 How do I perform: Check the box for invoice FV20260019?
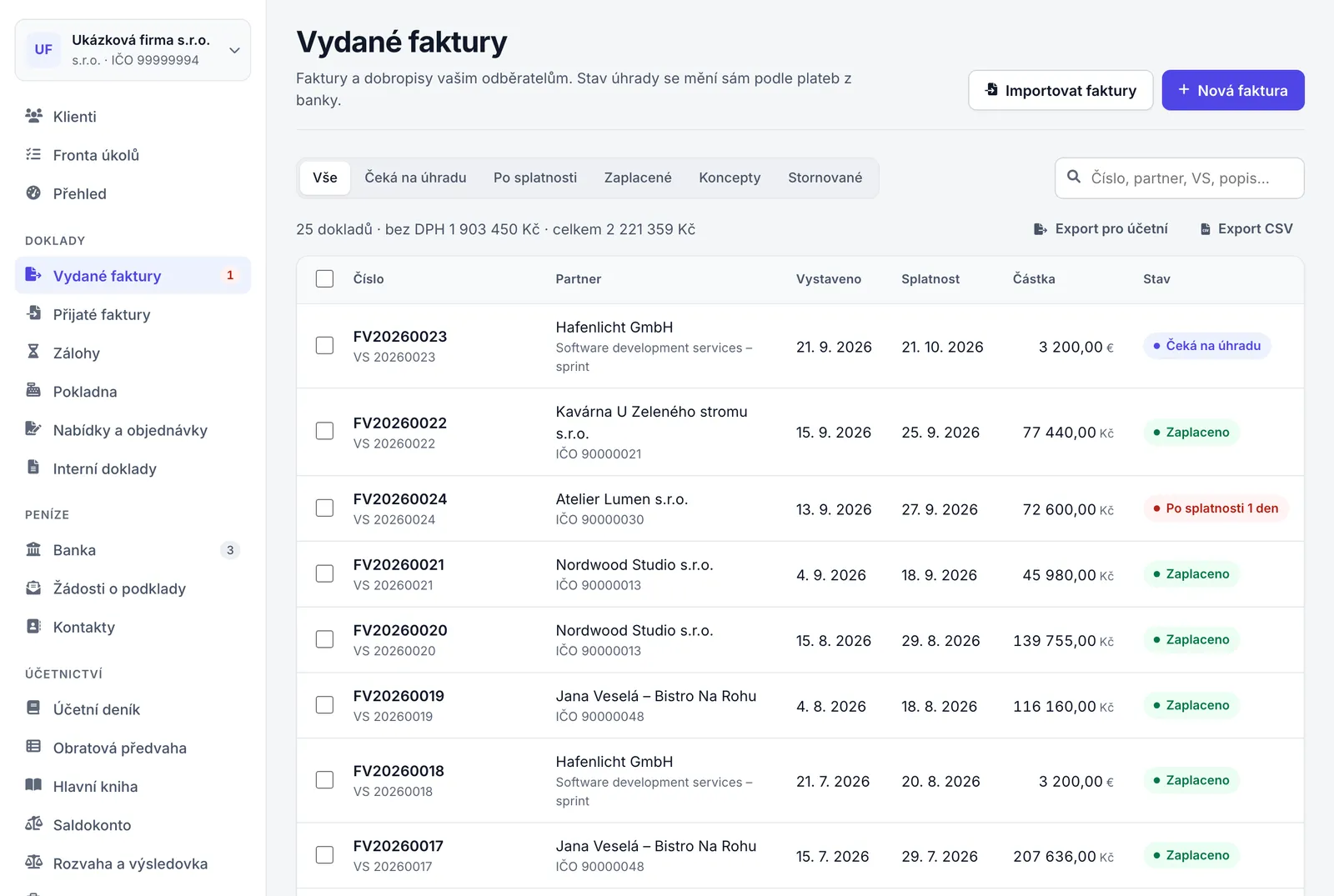click(324, 705)
